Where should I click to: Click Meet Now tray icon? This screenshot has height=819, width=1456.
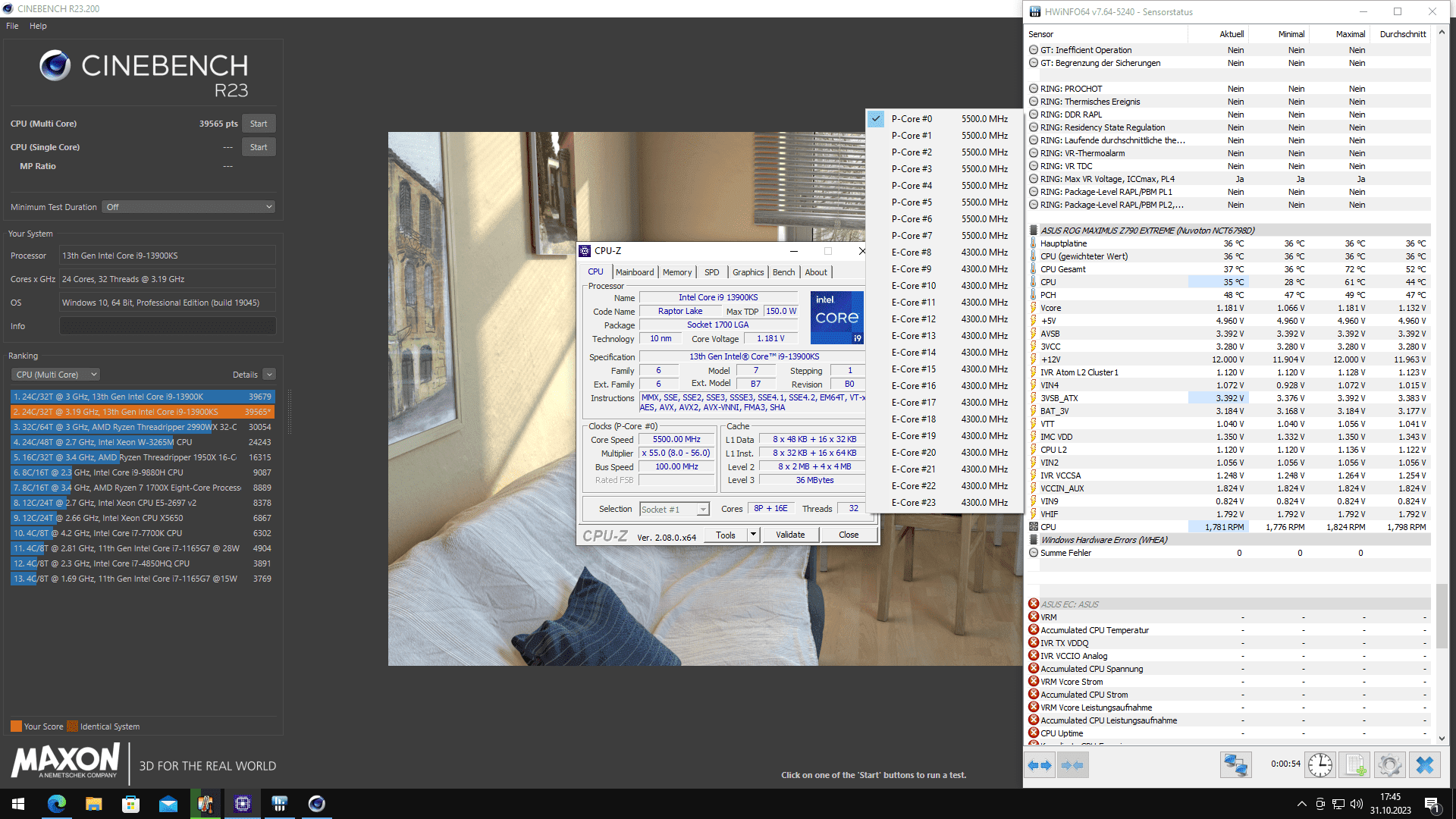click(x=1320, y=804)
